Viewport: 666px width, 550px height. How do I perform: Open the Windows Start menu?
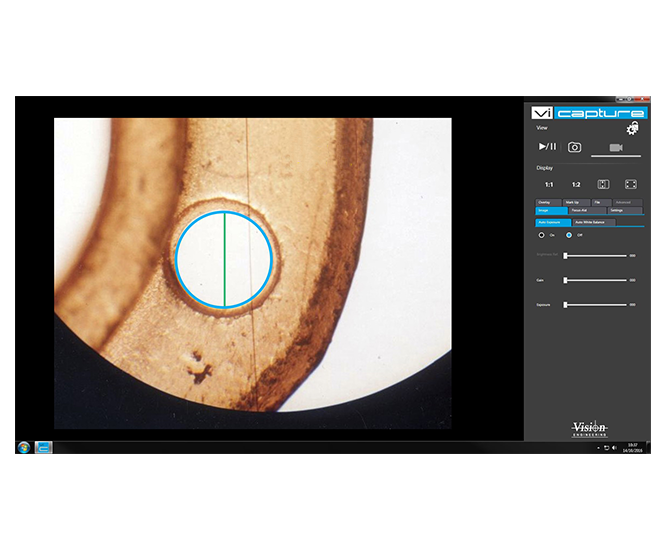(23, 447)
